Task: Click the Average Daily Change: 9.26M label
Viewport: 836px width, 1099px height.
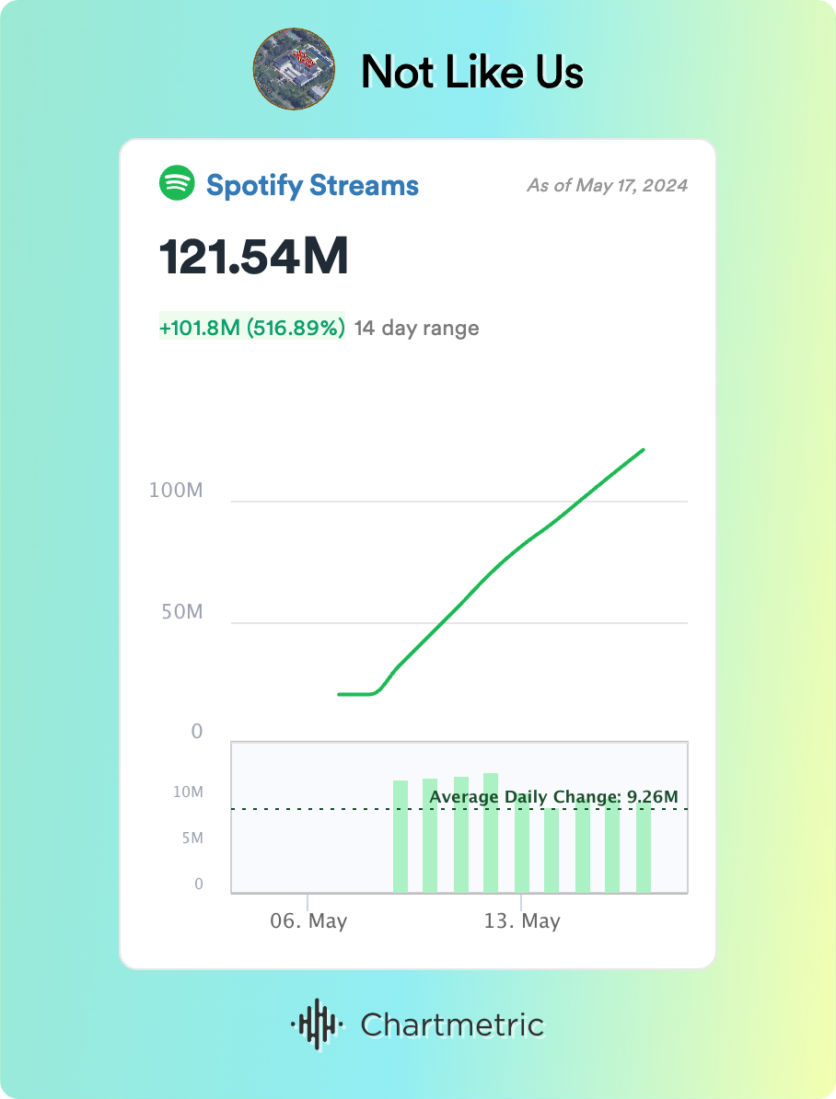Action: (553, 797)
